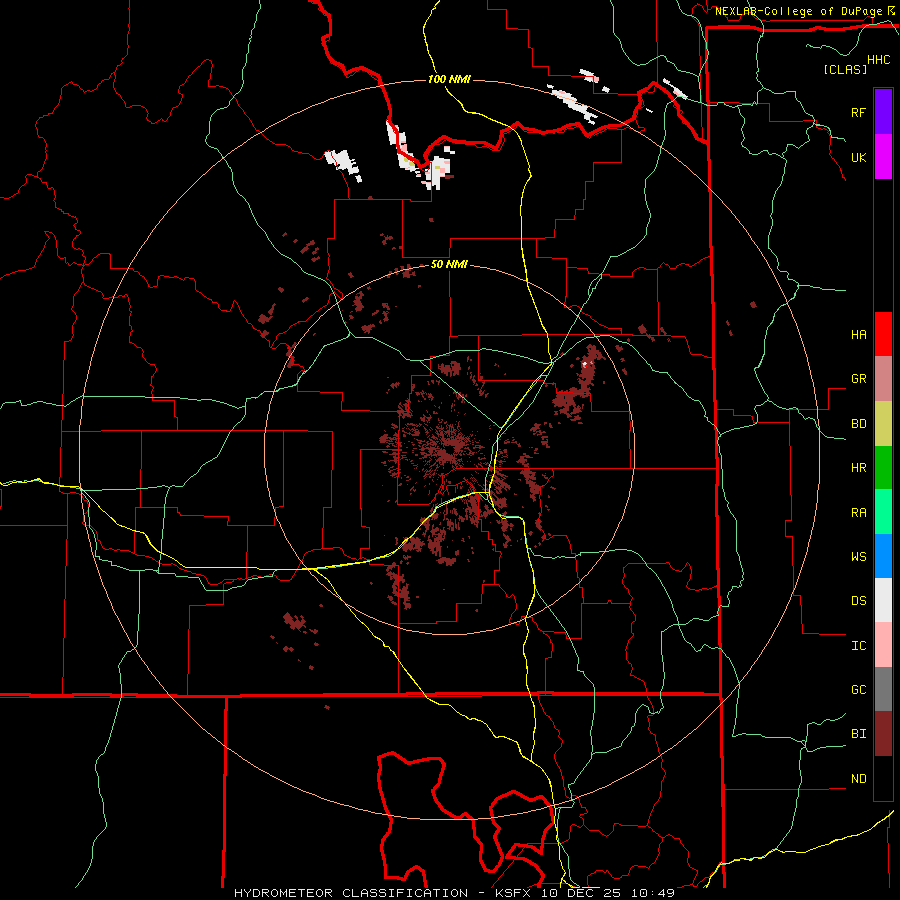Image resolution: width=900 pixels, height=900 pixels.
Task: Click the HA legend label
Action: pos(858,334)
